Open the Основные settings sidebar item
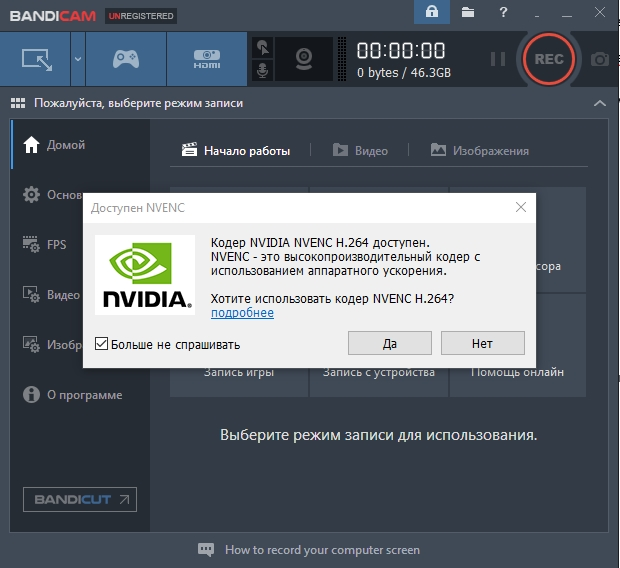Image resolution: width=620 pixels, height=568 pixels. point(53,195)
